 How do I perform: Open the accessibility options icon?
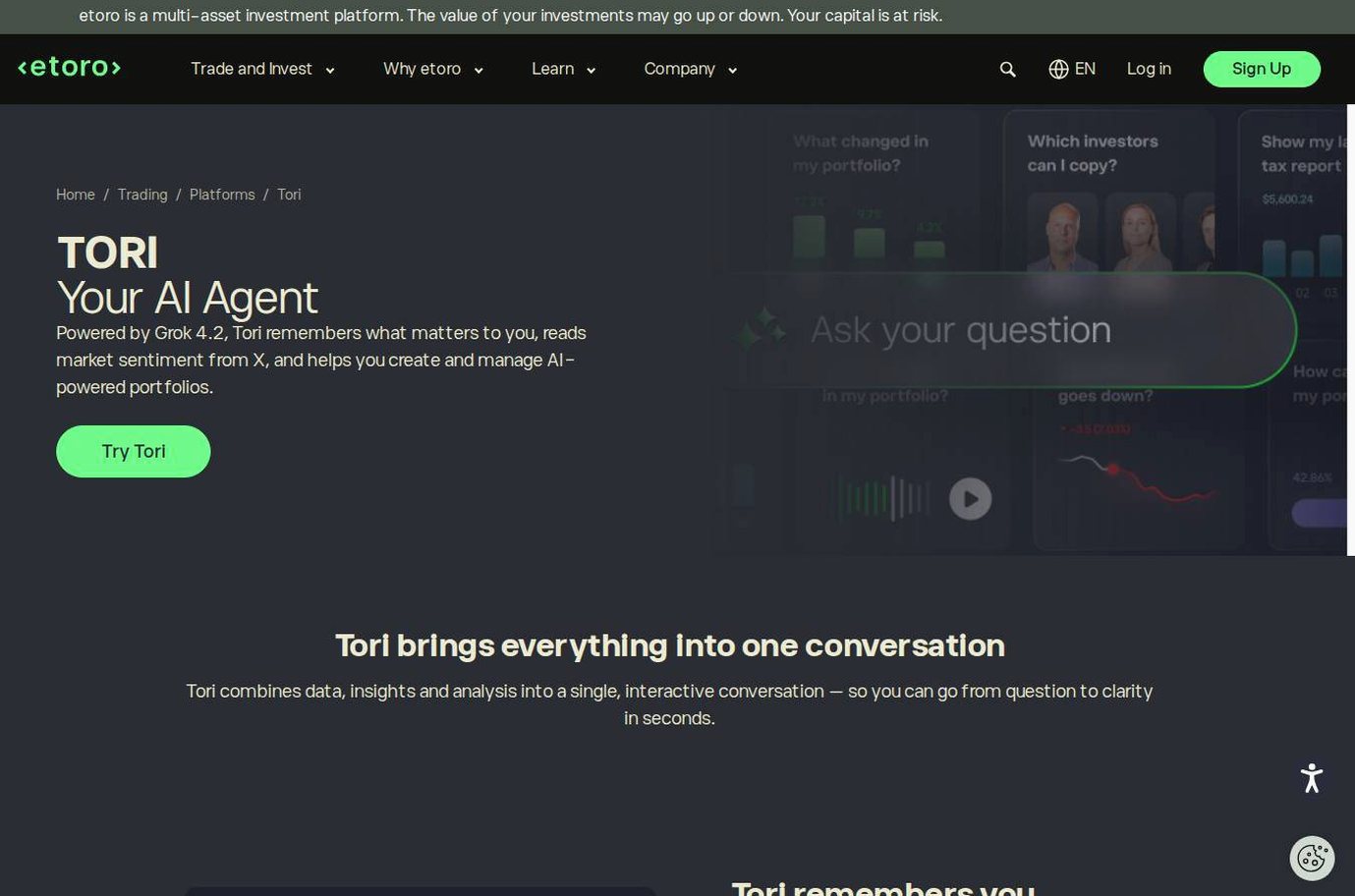pos(1312,778)
